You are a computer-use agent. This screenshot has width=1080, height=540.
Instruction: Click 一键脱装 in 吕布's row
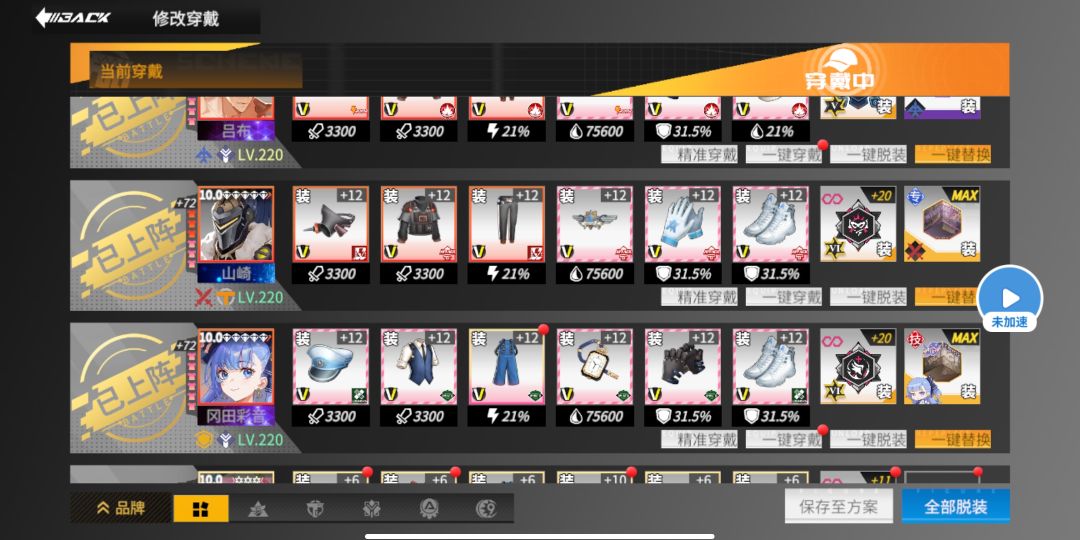click(x=869, y=154)
